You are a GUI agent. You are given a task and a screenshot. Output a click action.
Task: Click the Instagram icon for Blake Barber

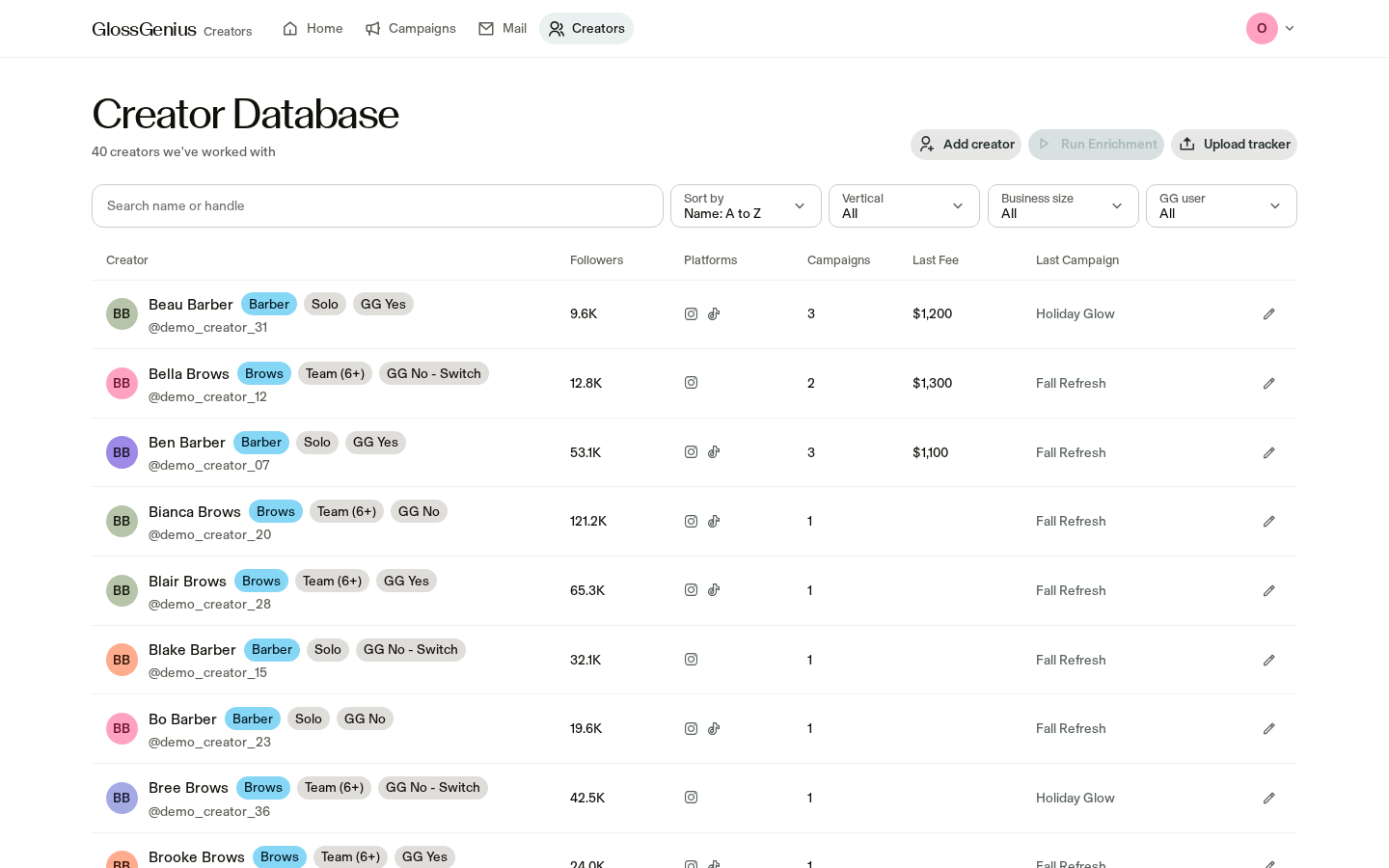point(691,660)
